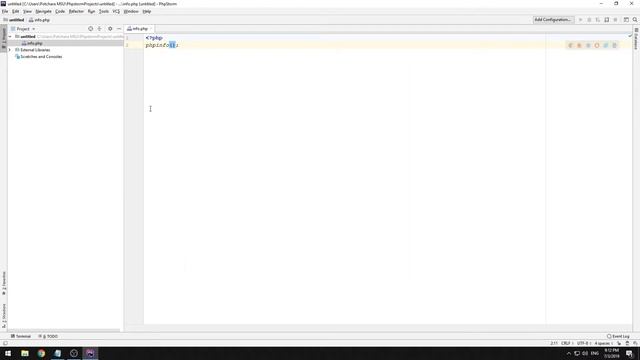Click the inspection checkmark indicator in editor
This screenshot has width=640, height=360.
(x=630, y=36)
